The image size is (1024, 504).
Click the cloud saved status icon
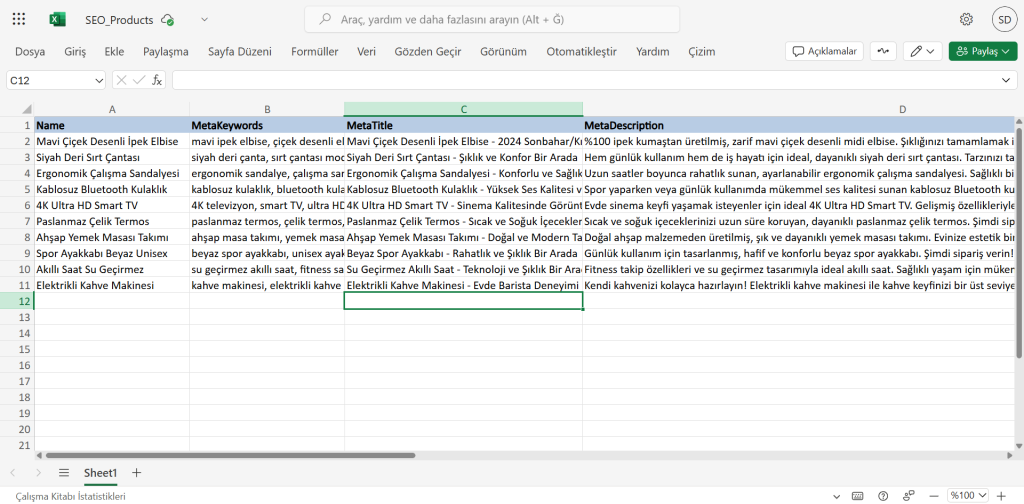tap(168, 20)
